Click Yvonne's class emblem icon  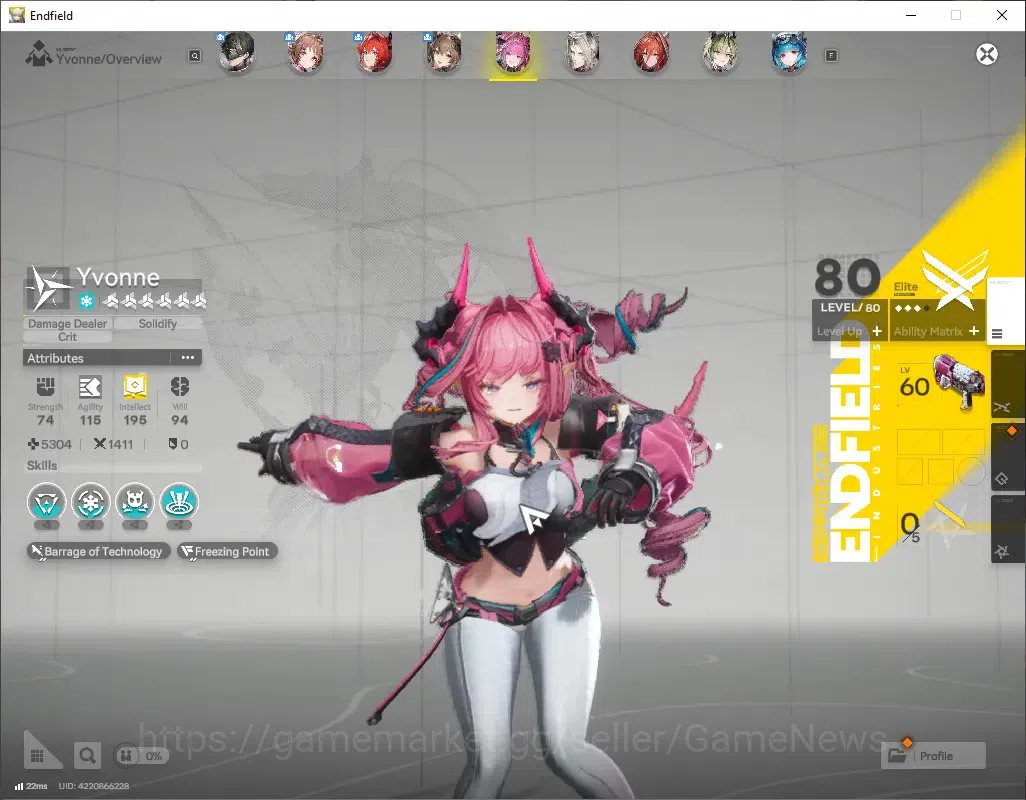pos(47,288)
